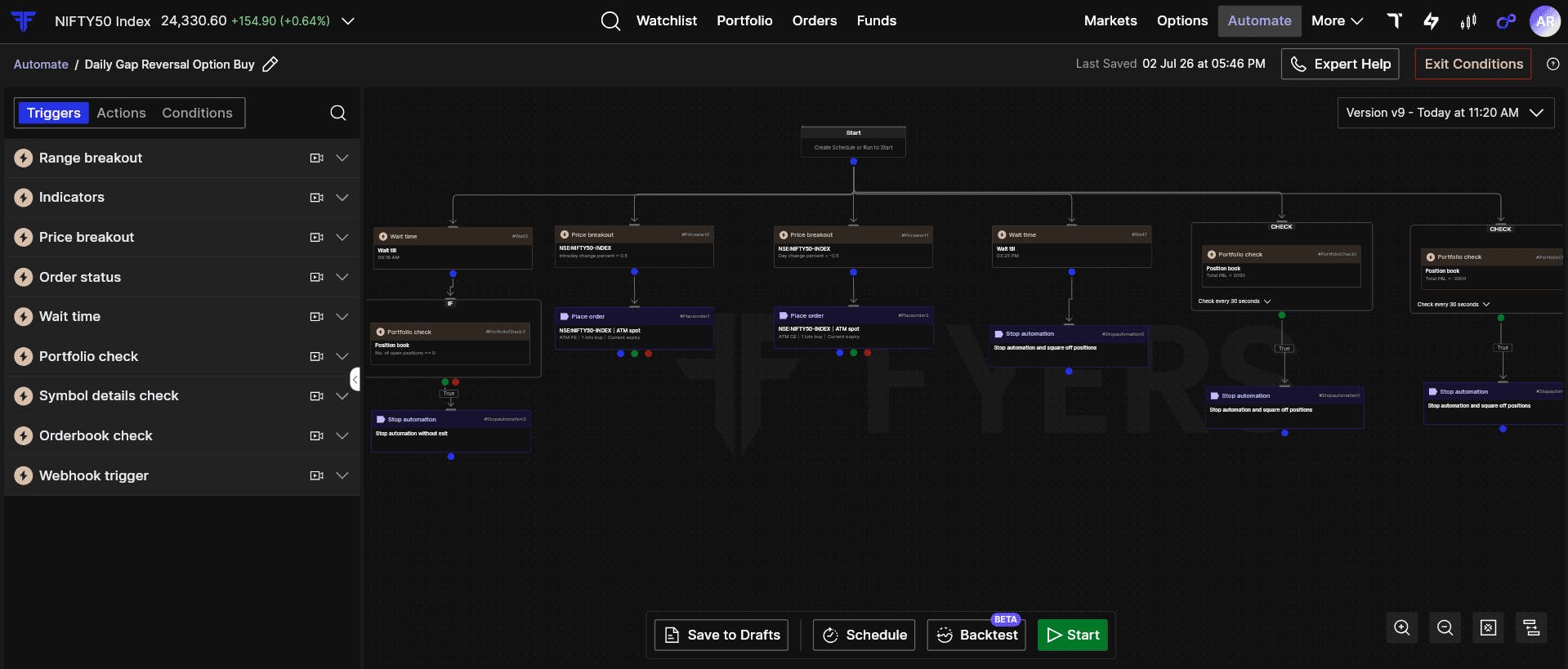
Task: Go to Automate breadcrumb link
Action: pyautogui.click(x=41, y=65)
